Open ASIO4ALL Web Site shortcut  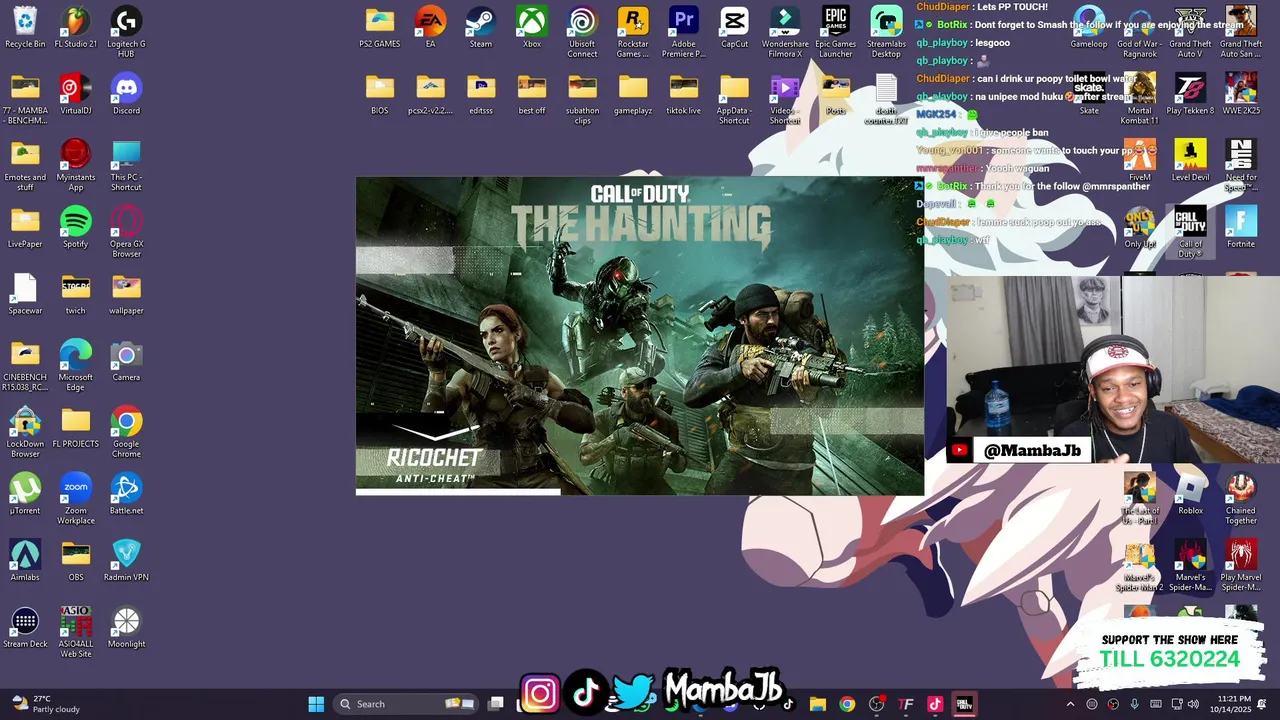(x=76, y=632)
